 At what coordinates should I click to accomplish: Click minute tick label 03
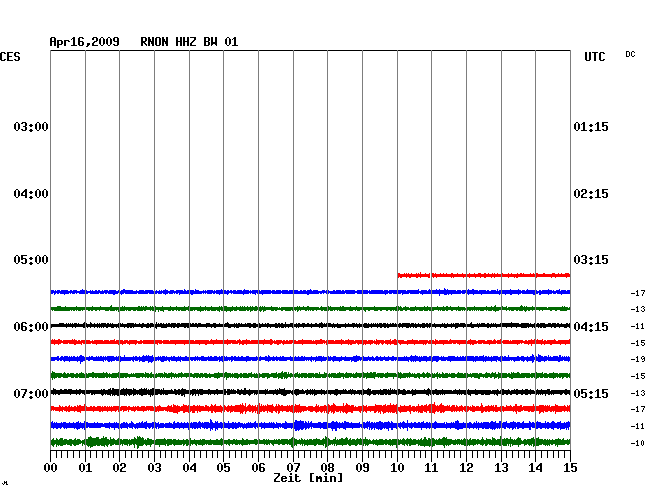[155, 468]
